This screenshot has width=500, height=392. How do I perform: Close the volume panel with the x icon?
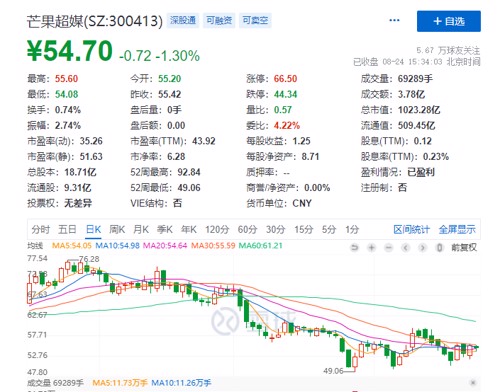[473, 382]
